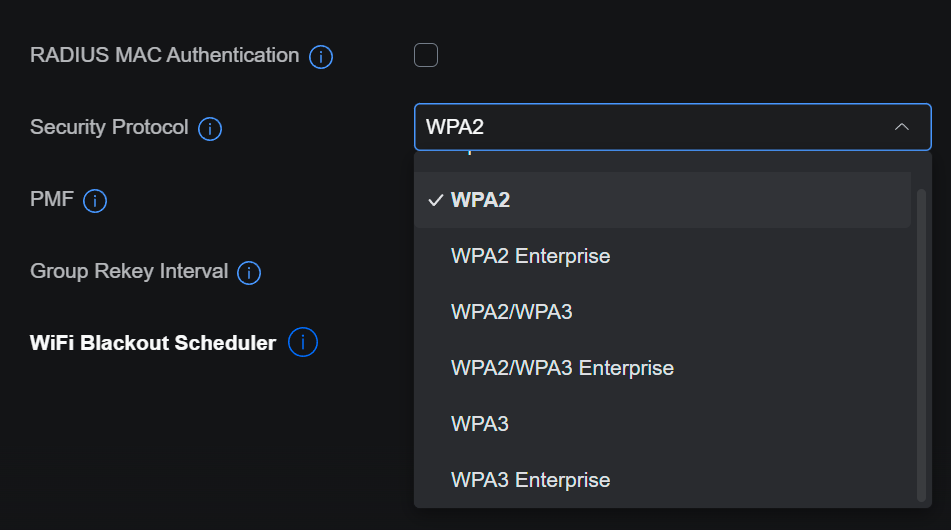
Task: Click the Security Protocol info icon
Action: (x=210, y=129)
